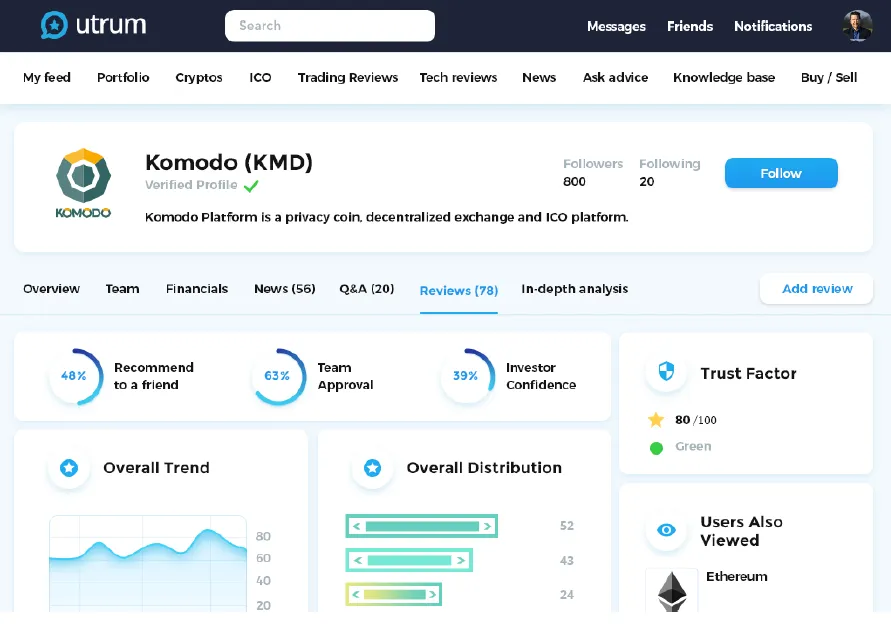This screenshot has width=891, height=631.
Task: Click left arrow on the 52 bar
Action: click(x=356, y=526)
